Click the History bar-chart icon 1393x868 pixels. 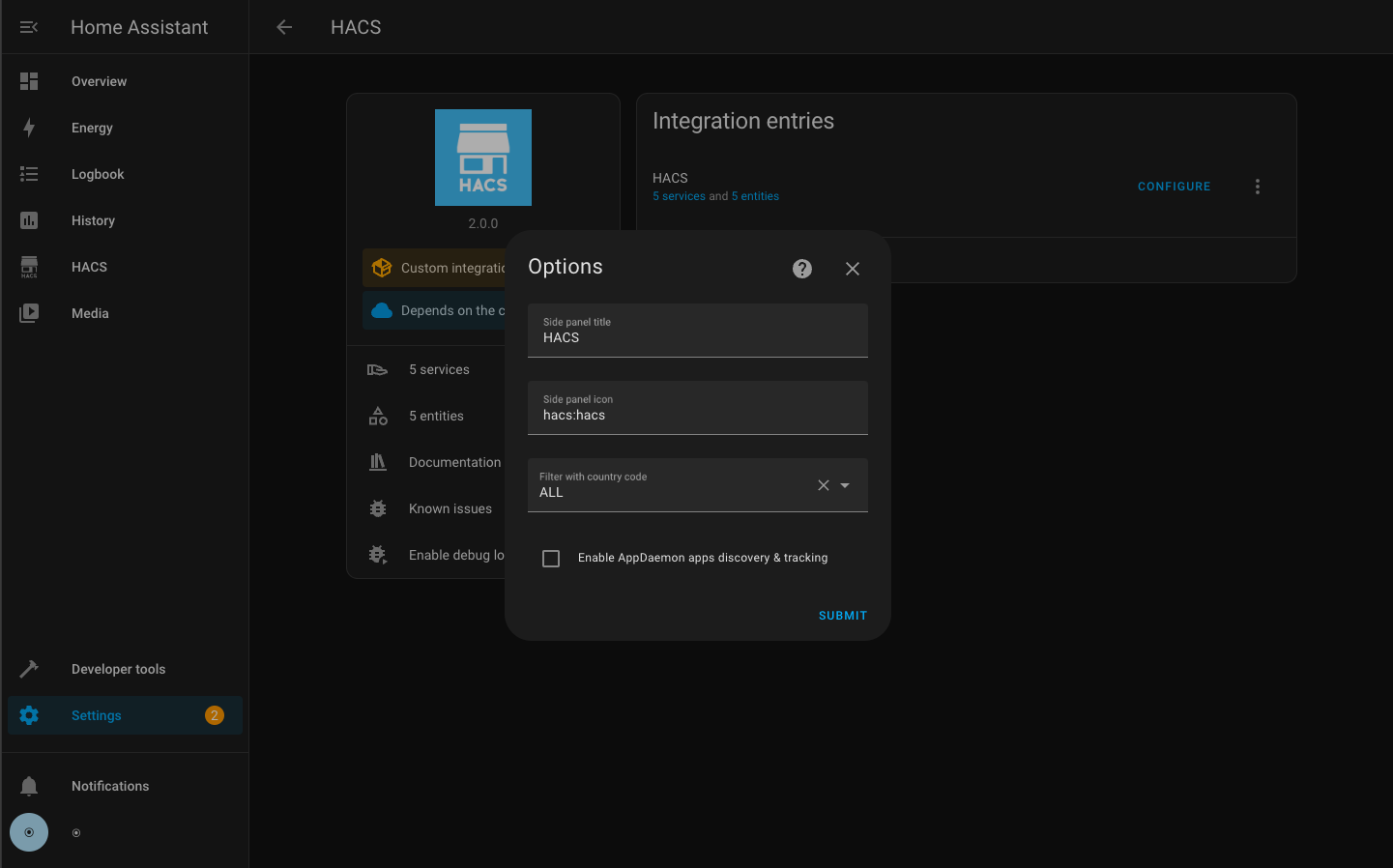click(29, 220)
